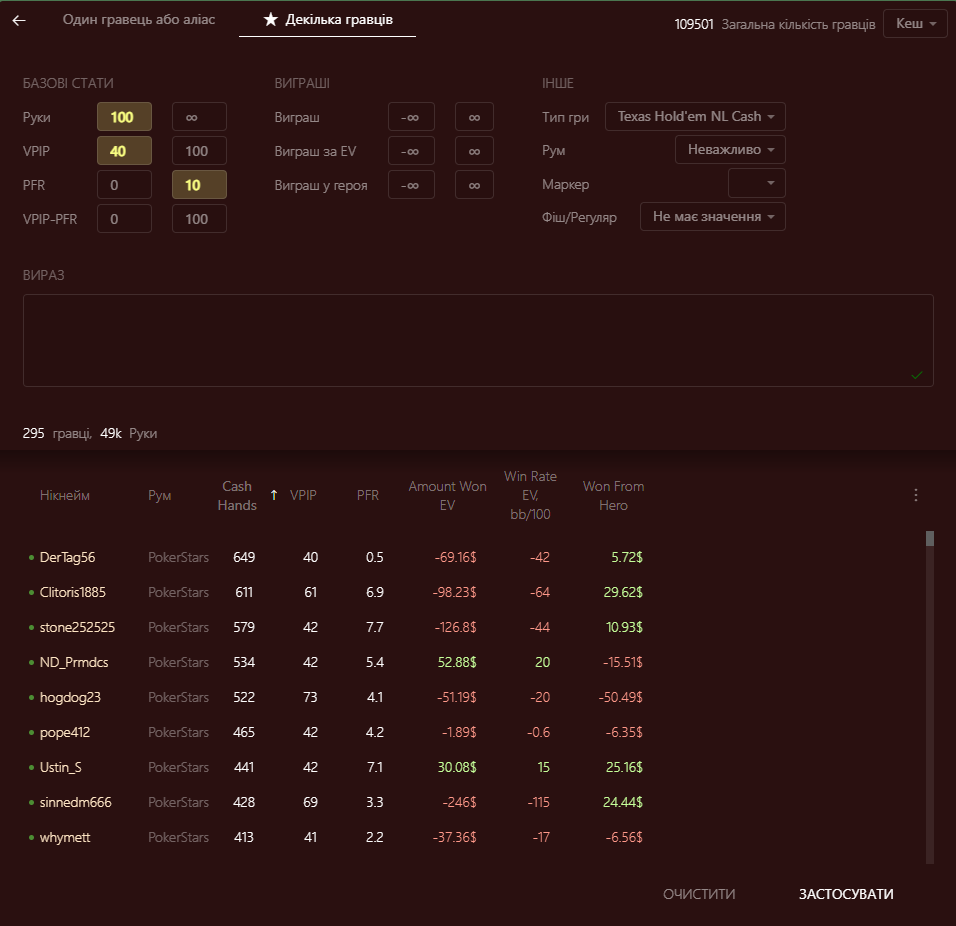Open the Маркер dropdown

tap(757, 183)
